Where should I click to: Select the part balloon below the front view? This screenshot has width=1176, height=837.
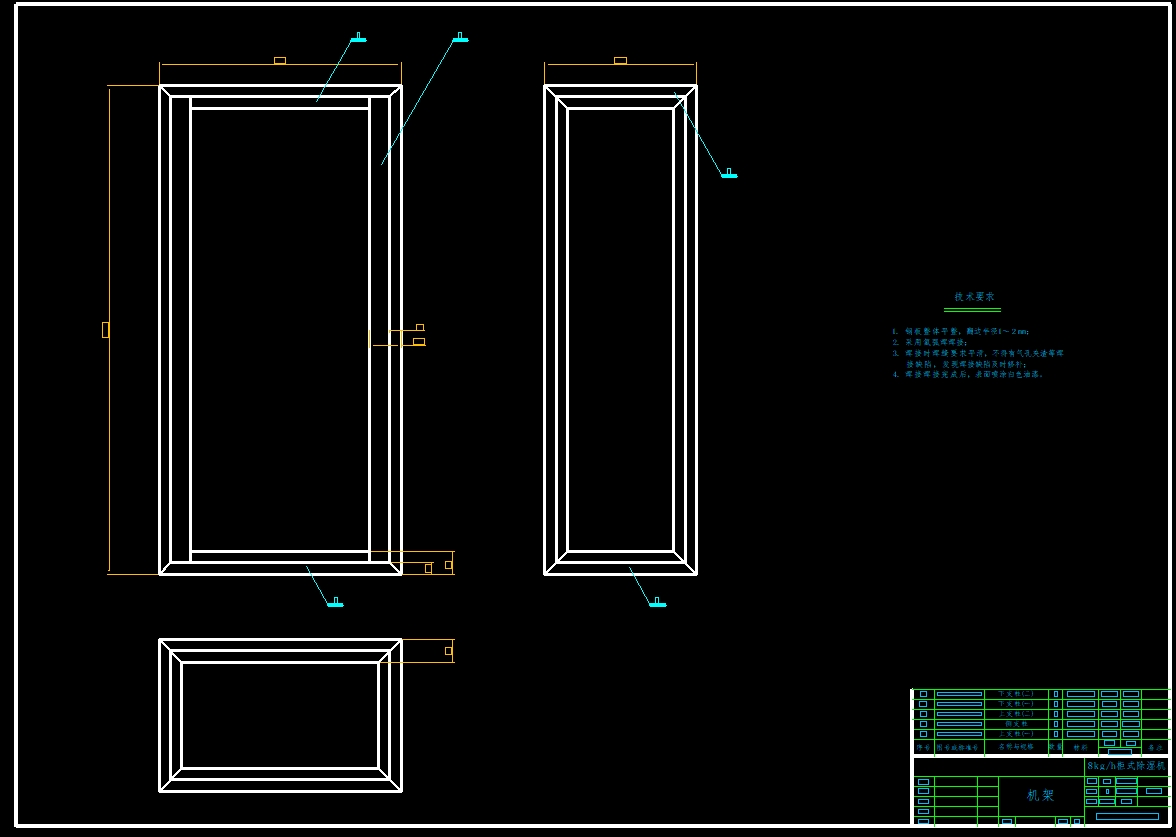[x=335, y=602]
